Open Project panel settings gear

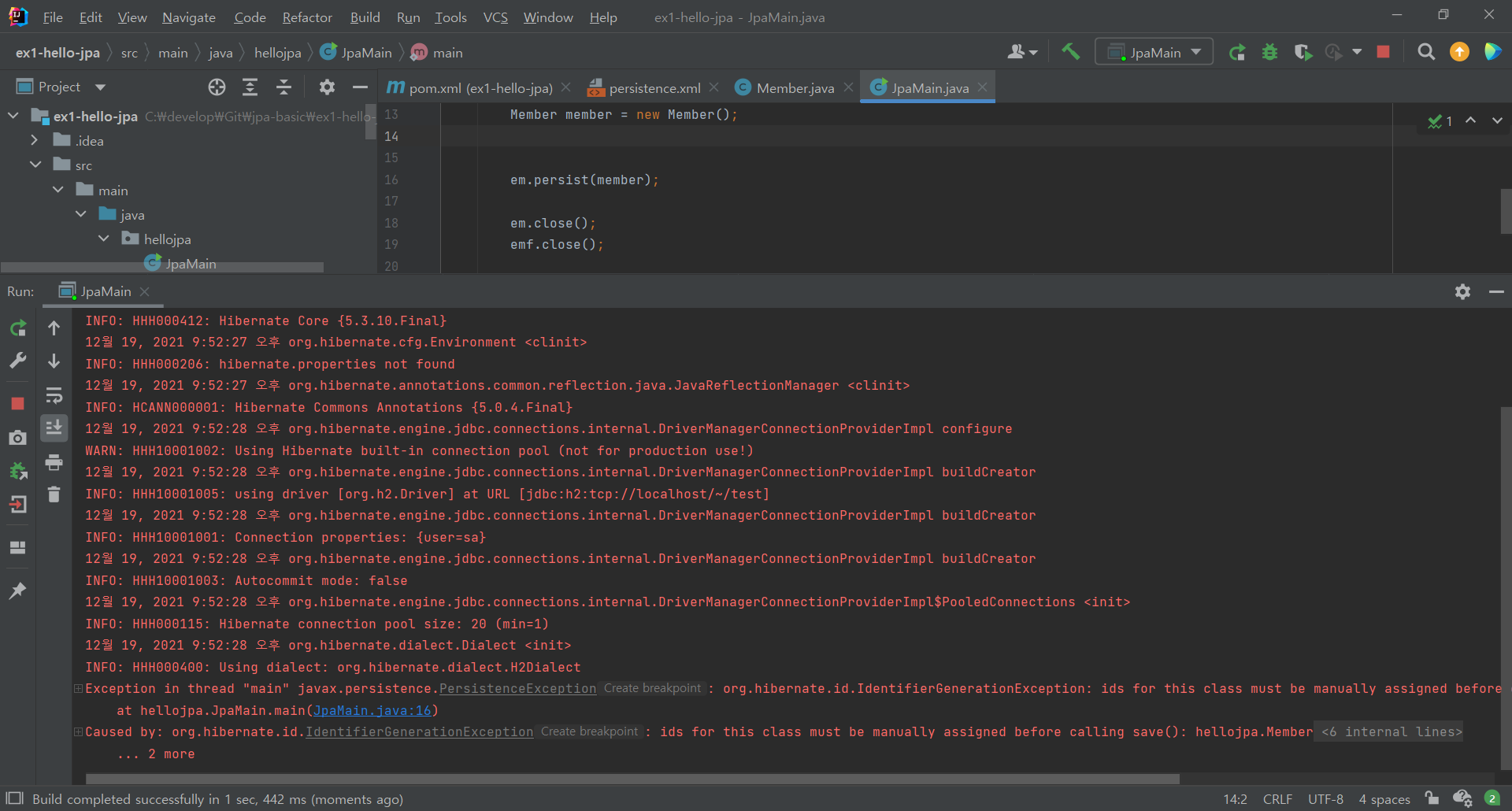327,87
